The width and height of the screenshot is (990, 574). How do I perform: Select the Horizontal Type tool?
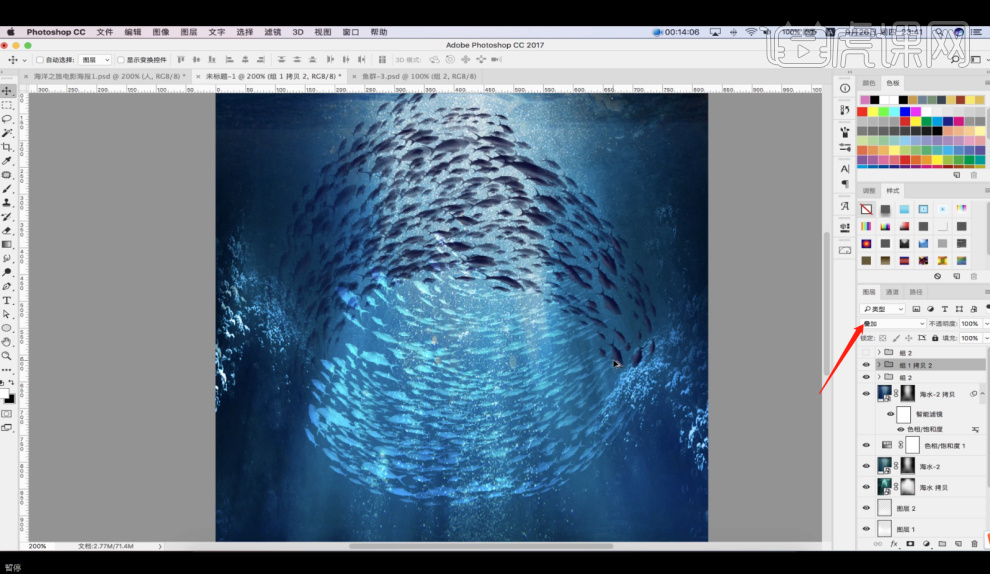(7, 300)
